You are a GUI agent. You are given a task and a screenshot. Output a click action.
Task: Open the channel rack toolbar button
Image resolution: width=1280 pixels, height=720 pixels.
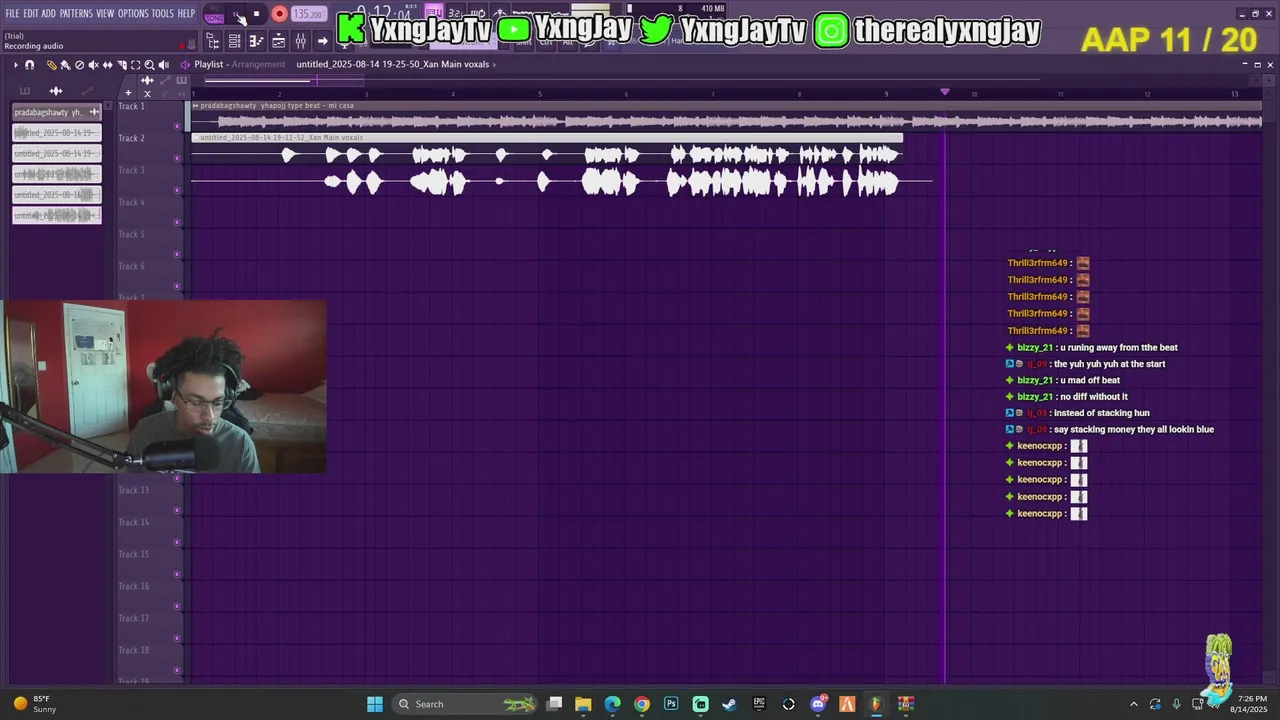point(234,41)
